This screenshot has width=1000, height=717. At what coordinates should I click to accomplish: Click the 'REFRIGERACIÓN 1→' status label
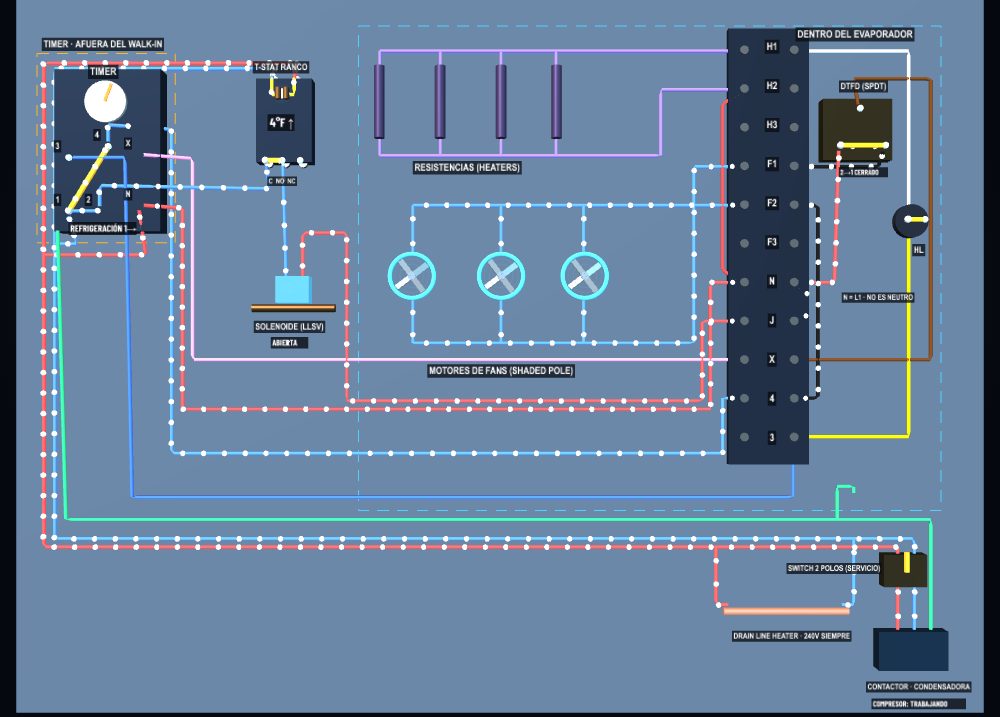coord(103,228)
